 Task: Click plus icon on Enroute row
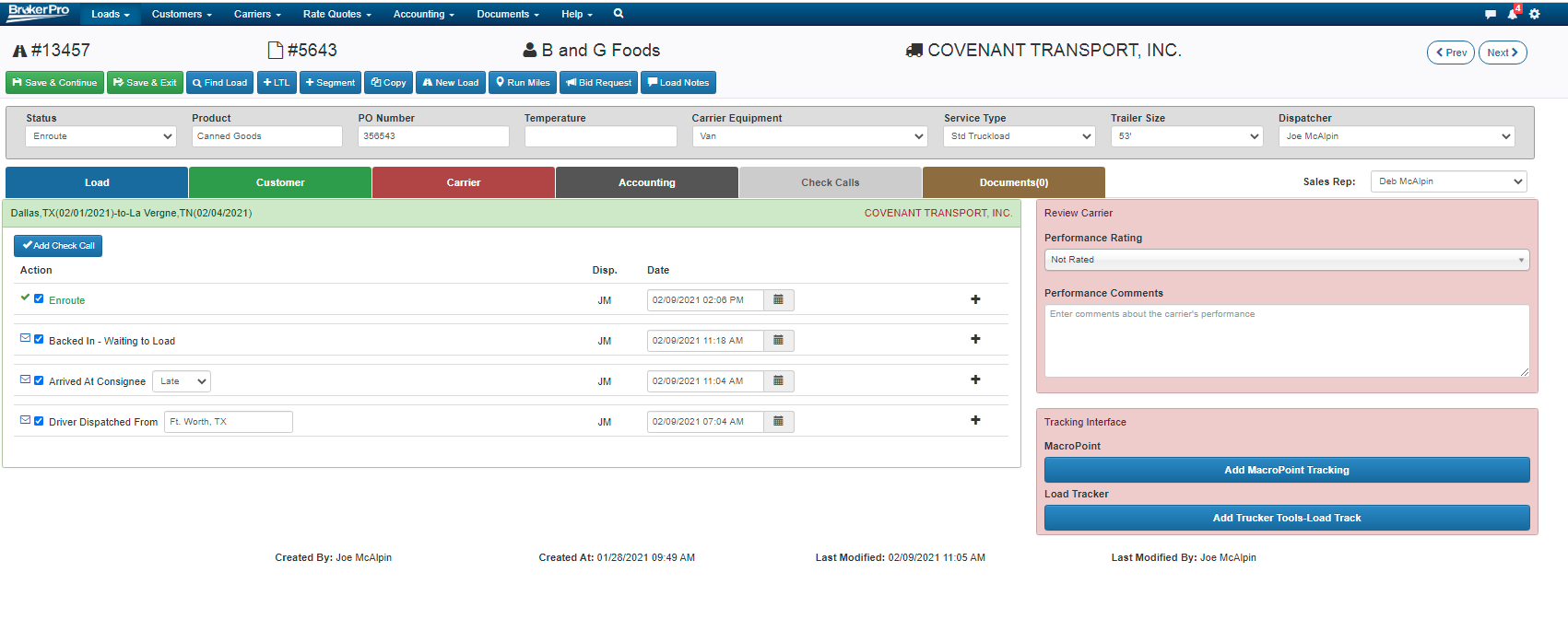pos(975,299)
